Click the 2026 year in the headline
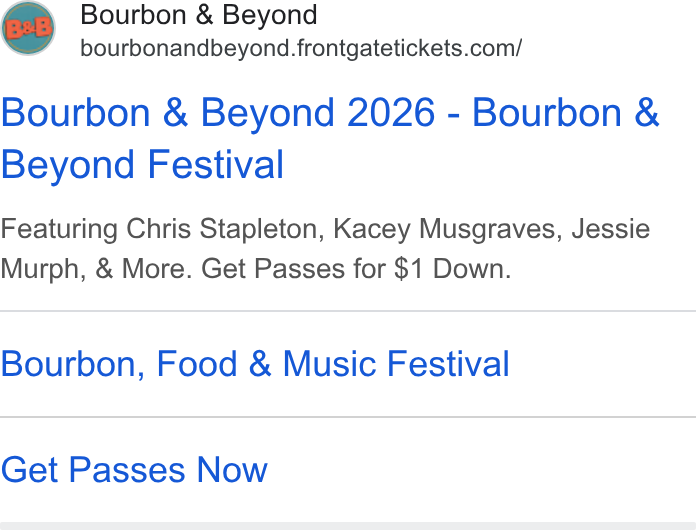Image resolution: width=696 pixels, height=530 pixels. click(390, 113)
